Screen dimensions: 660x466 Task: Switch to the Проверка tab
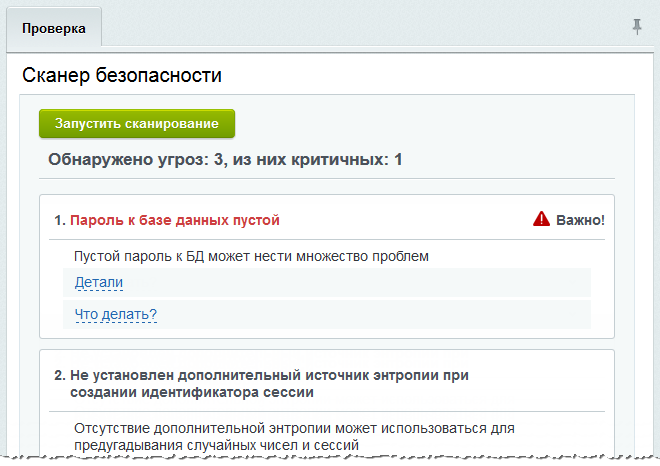(54, 29)
